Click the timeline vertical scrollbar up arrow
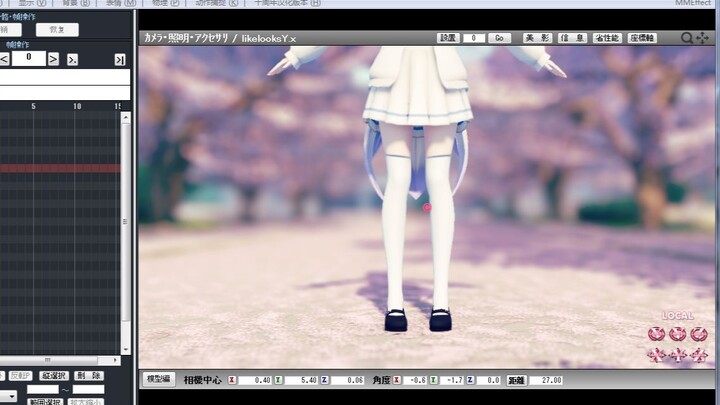The height and width of the screenshot is (405, 720). (126, 118)
